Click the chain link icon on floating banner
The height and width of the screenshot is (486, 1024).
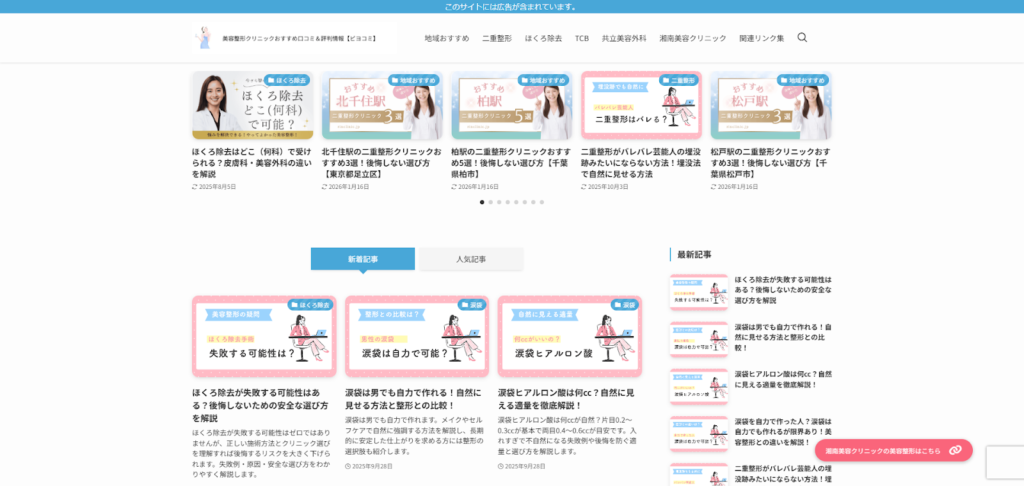955,450
